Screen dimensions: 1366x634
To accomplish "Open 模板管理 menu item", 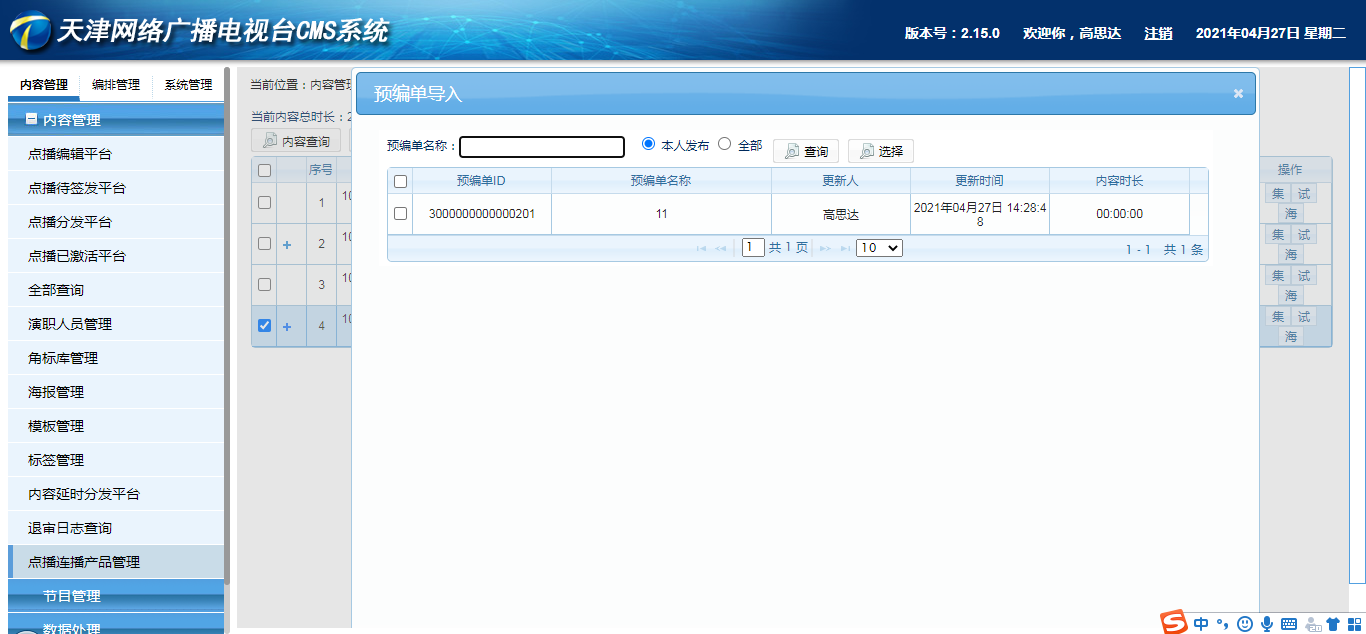I will click(116, 426).
